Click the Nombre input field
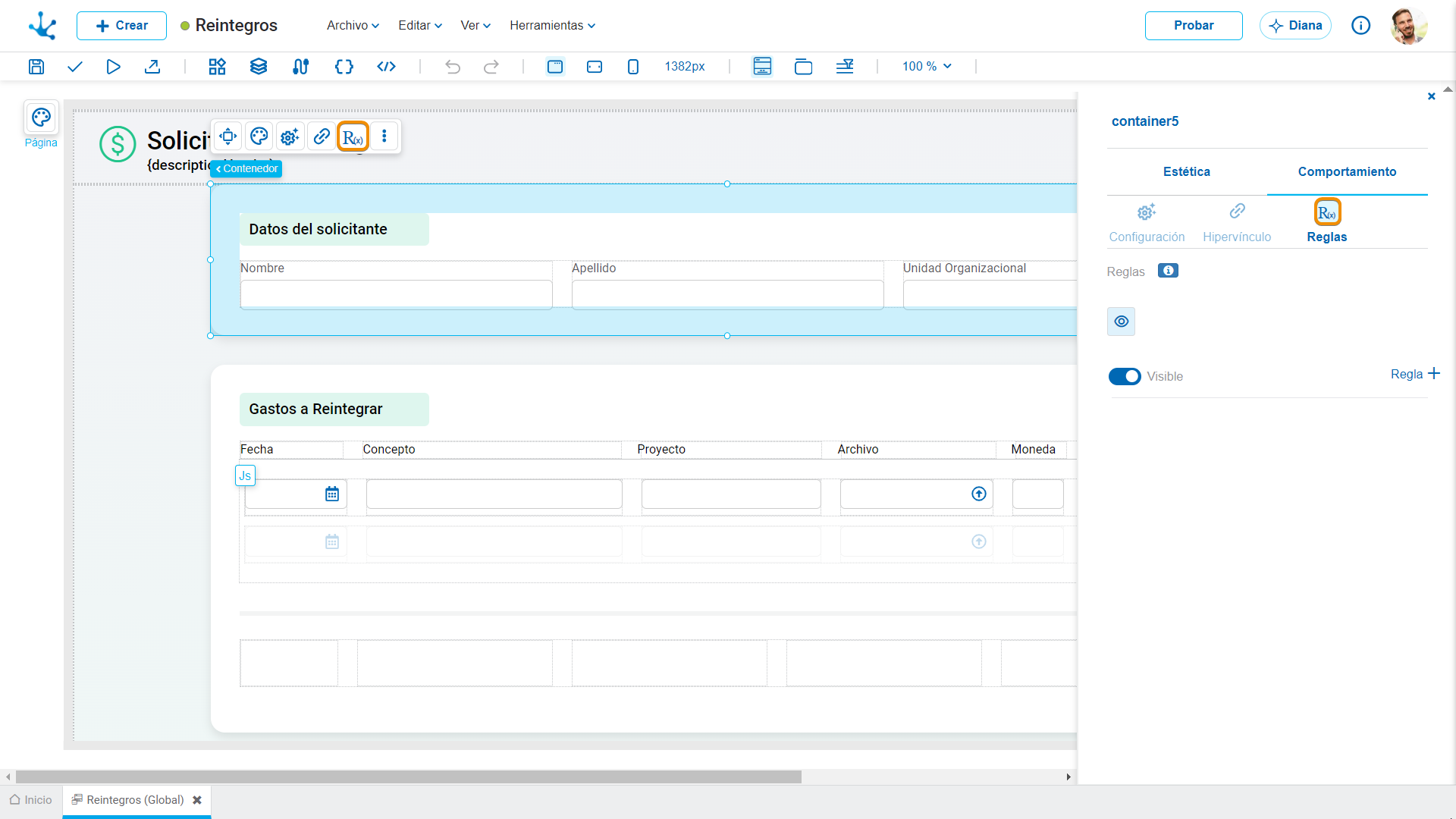Screen dimensions: 1456x819 click(x=397, y=294)
